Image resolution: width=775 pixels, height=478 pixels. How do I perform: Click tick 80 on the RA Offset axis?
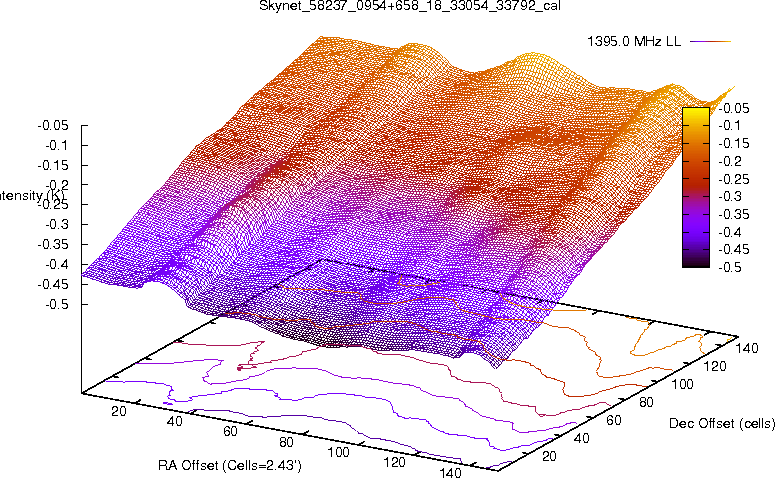[286, 441]
